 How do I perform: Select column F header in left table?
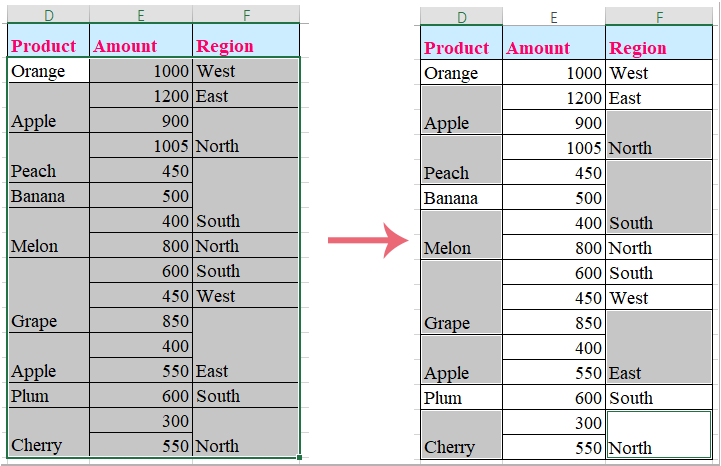[245, 13]
